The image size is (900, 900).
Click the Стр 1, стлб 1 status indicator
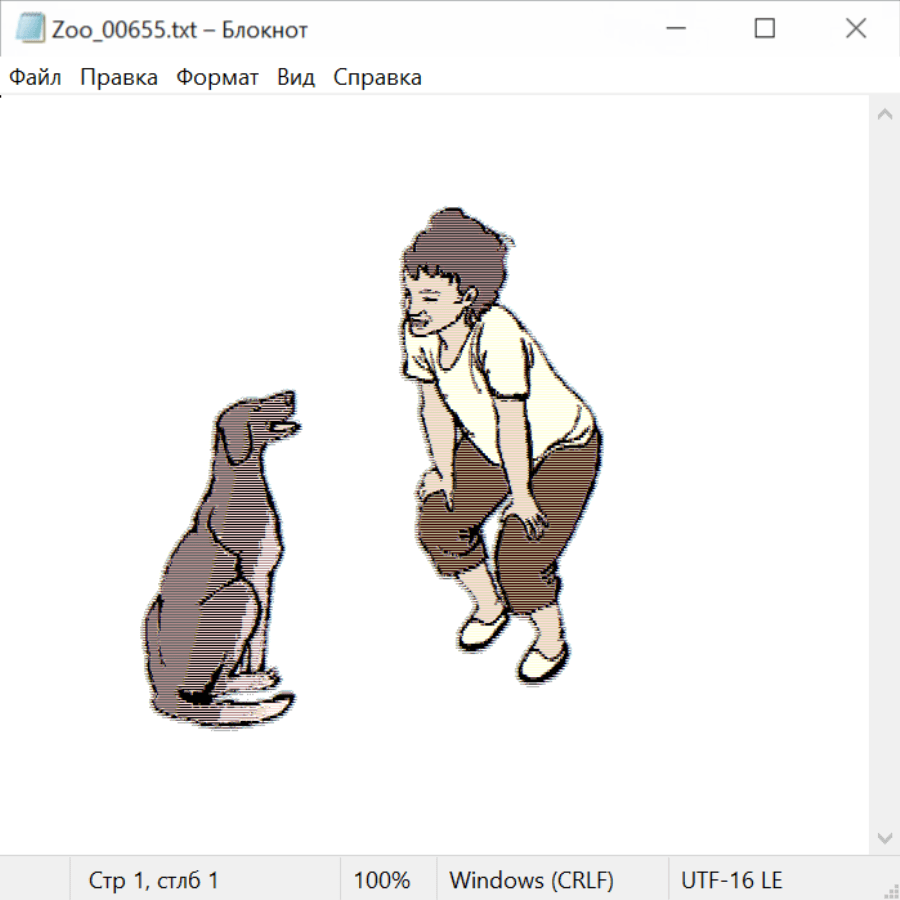[x=153, y=881]
